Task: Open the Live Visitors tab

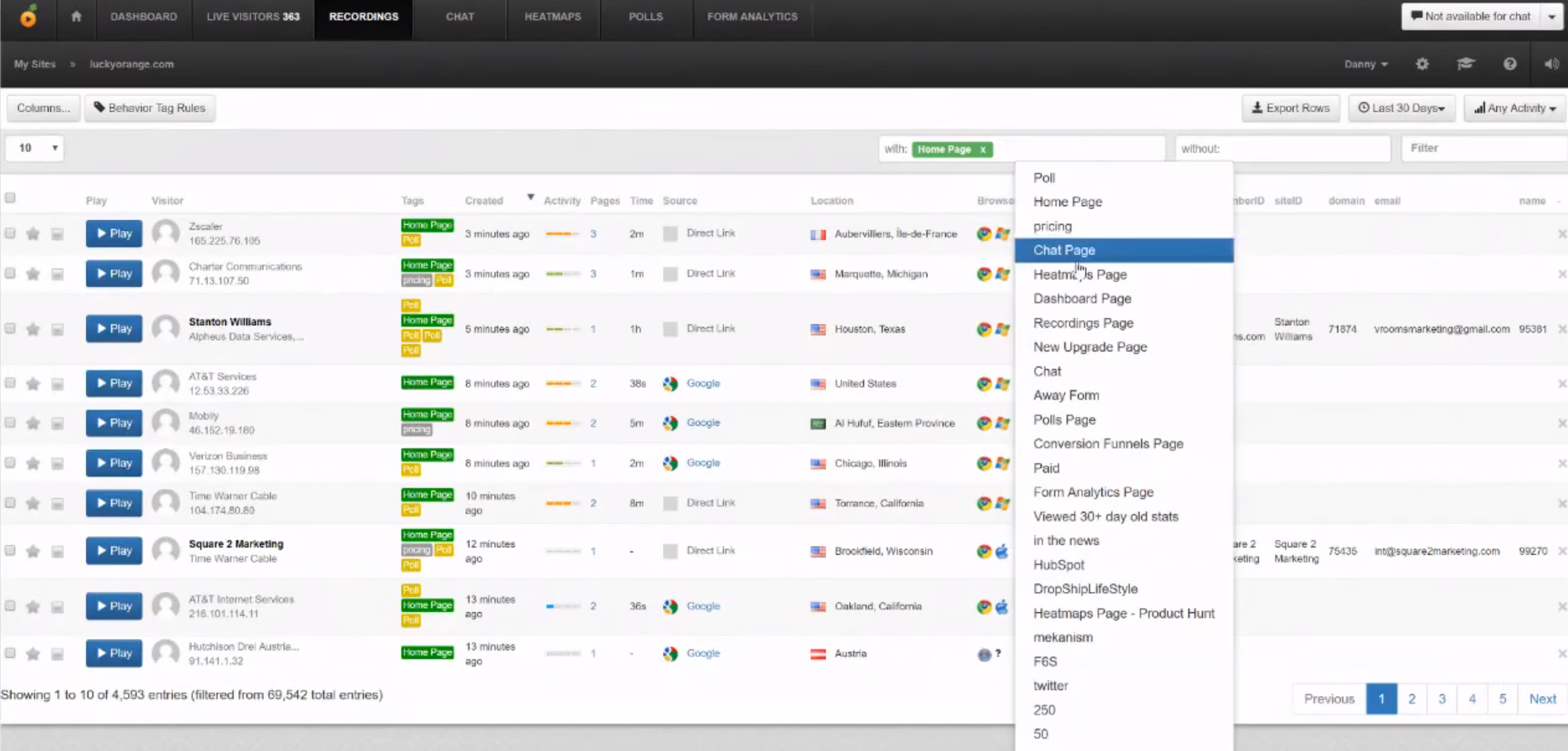Action: click(253, 17)
